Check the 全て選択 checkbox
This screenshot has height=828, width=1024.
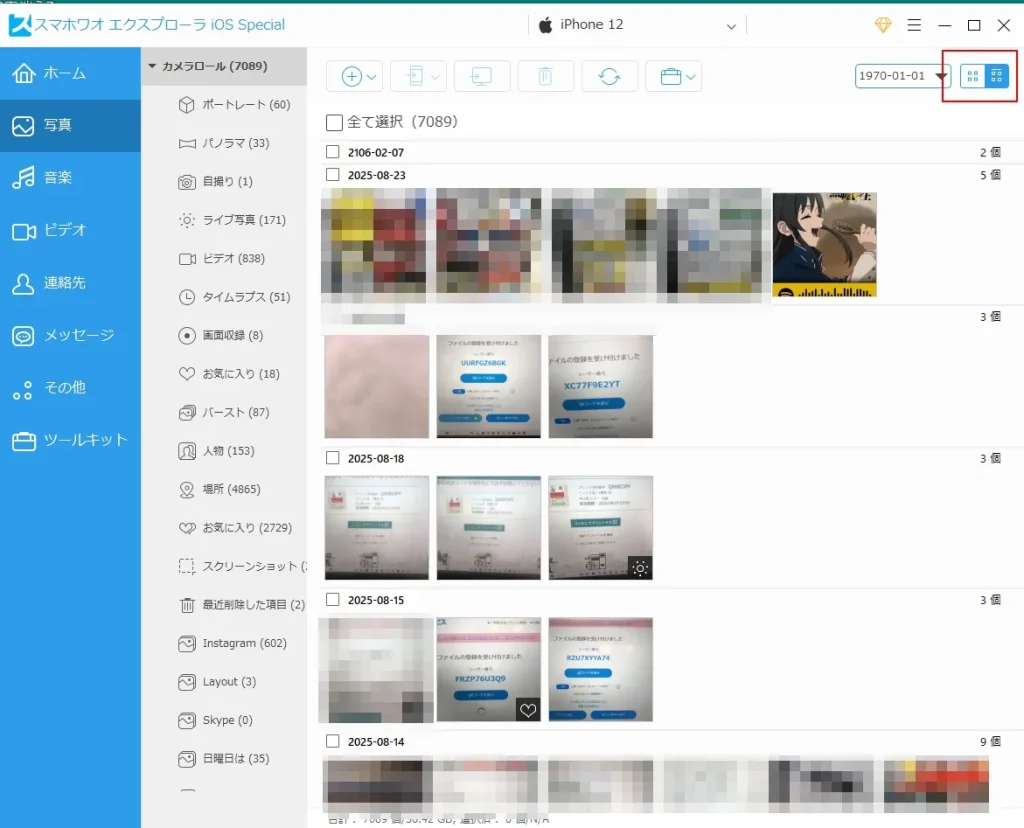[335, 123]
